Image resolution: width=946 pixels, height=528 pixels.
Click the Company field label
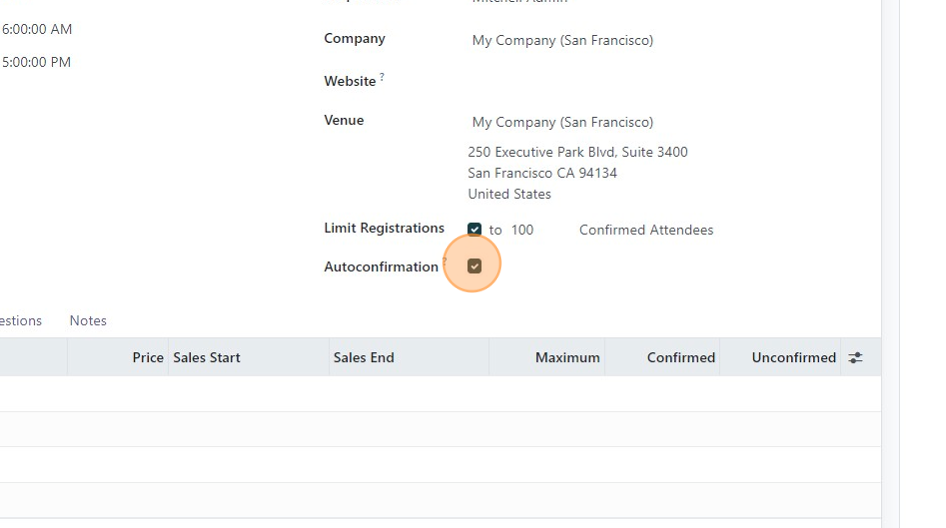pyautogui.click(x=355, y=39)
